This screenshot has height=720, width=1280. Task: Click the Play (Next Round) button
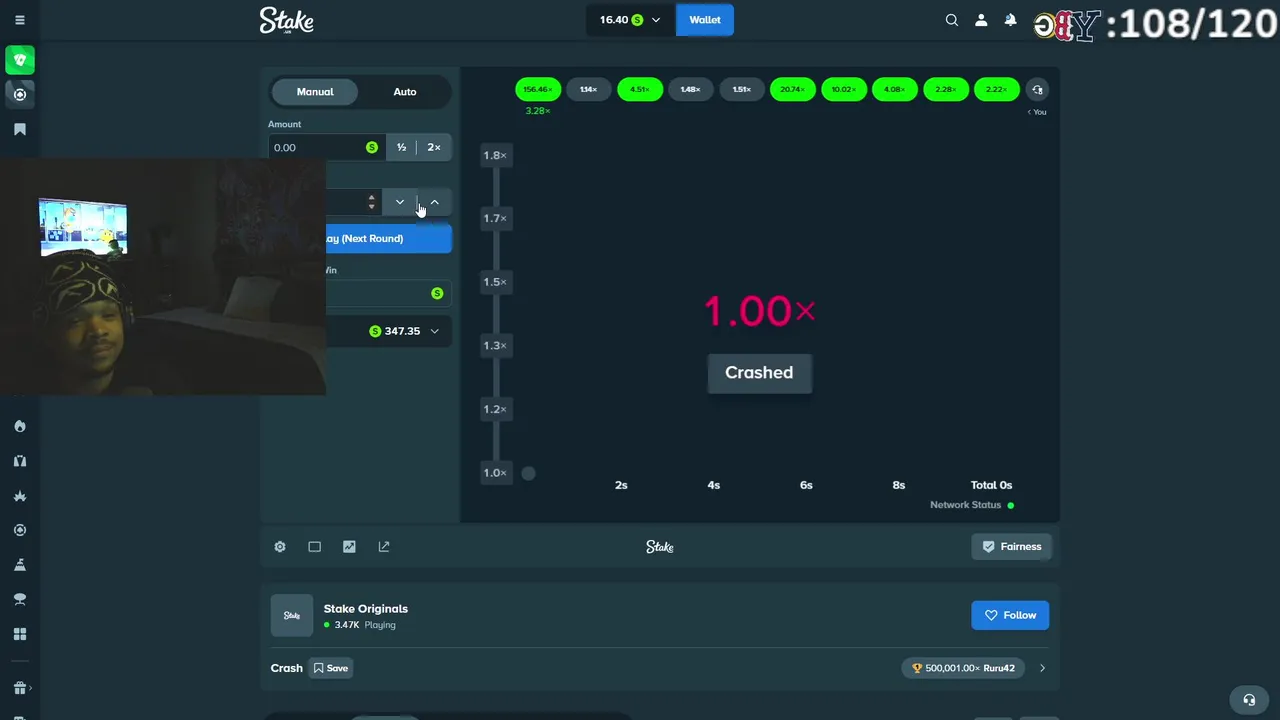389,239
